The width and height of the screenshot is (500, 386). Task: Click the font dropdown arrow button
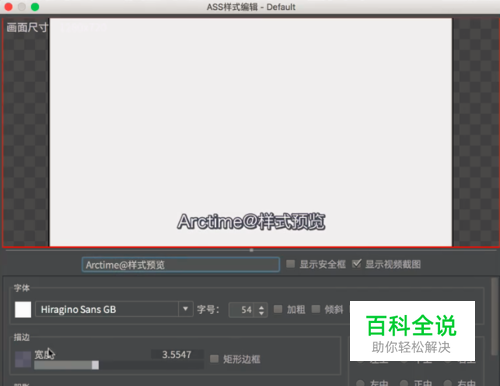186,309
